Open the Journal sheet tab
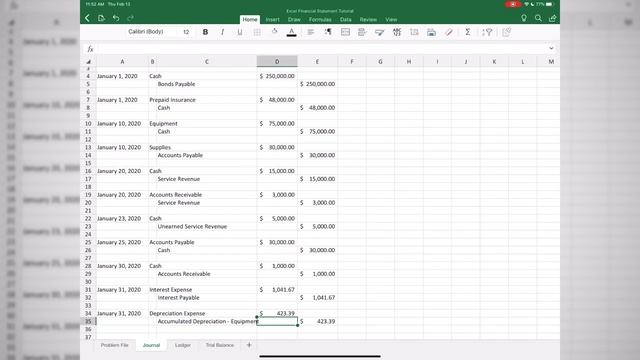Image resolution: width=640 pixels, height=360 pixels. (x=151, y=345)
